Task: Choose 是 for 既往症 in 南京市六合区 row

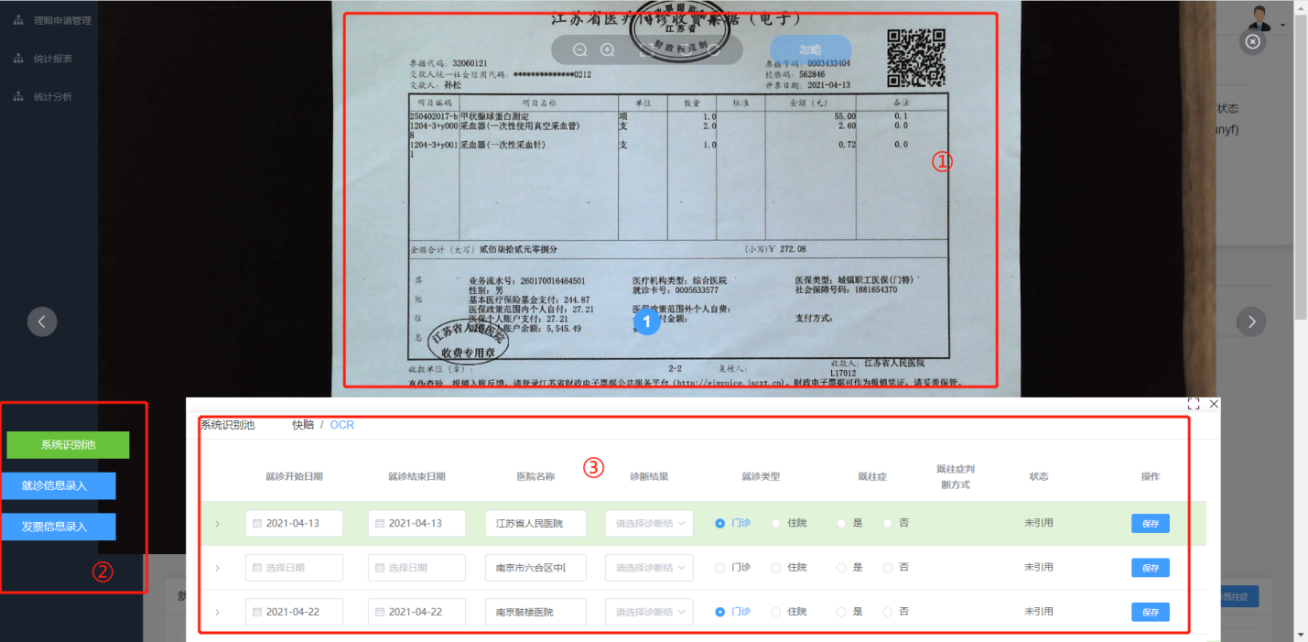Action: point(841,567)
